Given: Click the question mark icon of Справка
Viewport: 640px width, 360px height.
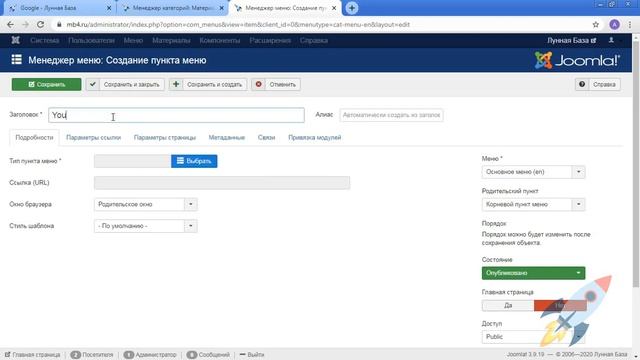Looking at the screenshot, I should pos(582,84).
